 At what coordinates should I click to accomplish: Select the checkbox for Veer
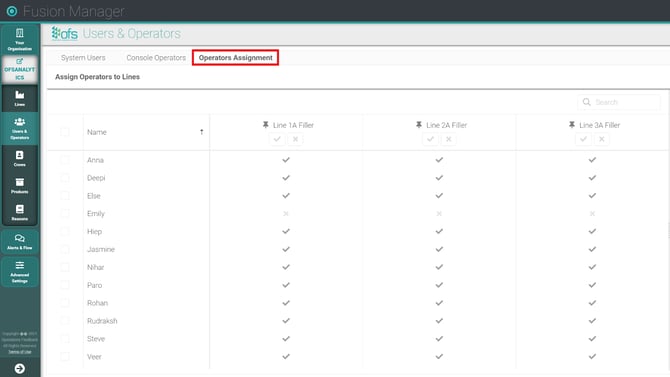point(65,356)
